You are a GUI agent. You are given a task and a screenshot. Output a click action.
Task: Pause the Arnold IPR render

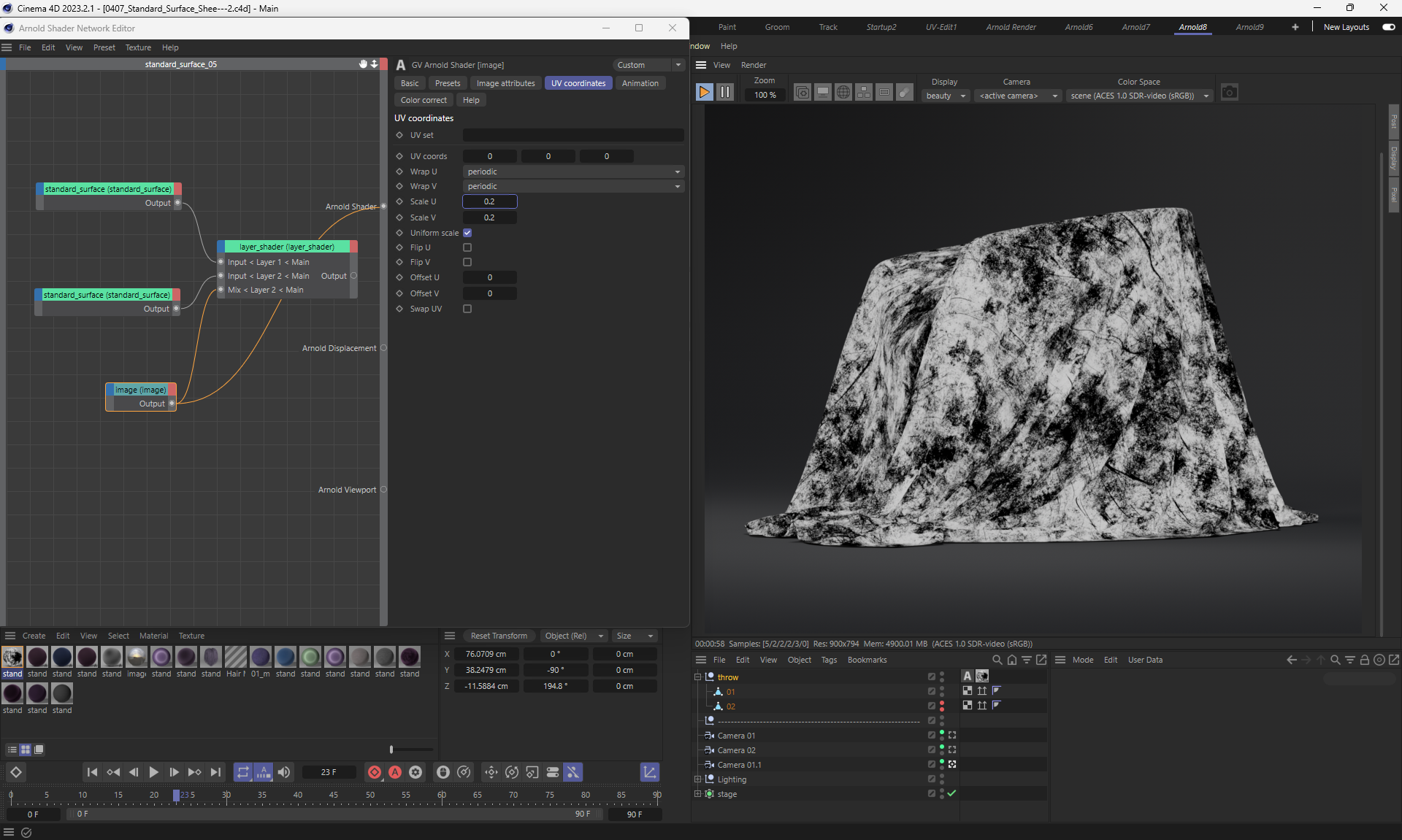pos(724,93)
